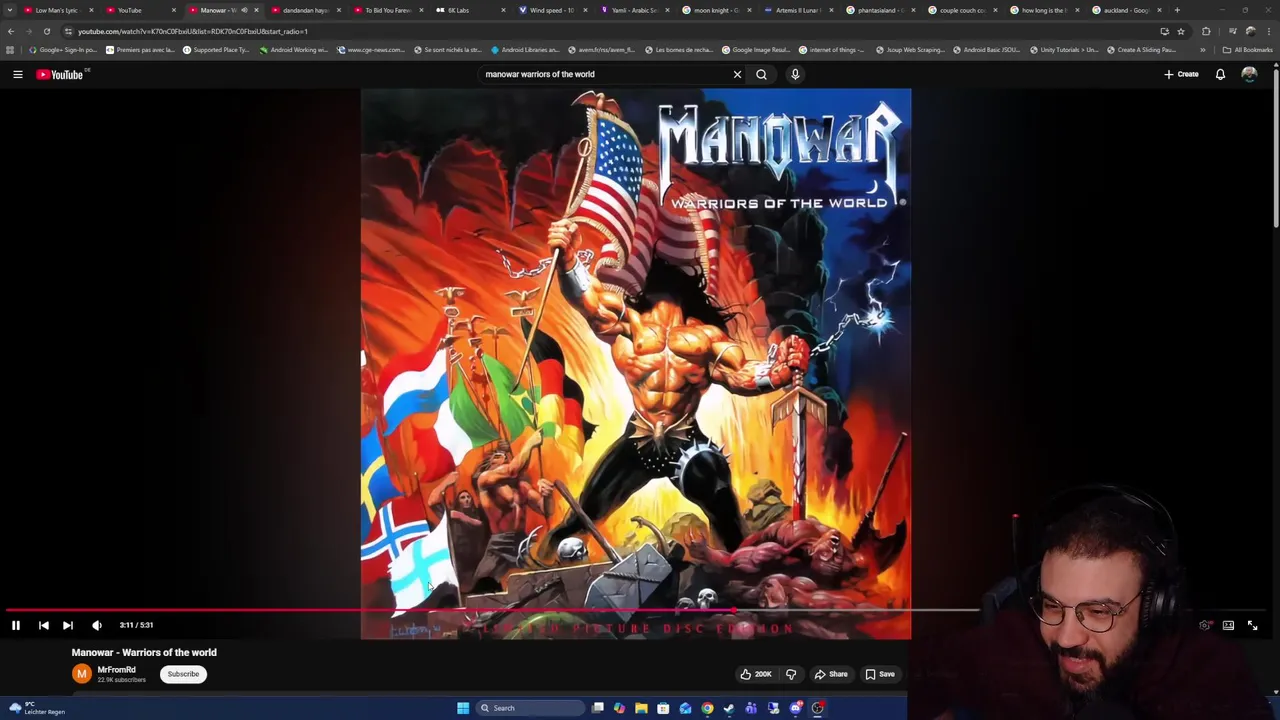
Task: Subscribe to MrFromRd channel
Action: coord(183,674)
